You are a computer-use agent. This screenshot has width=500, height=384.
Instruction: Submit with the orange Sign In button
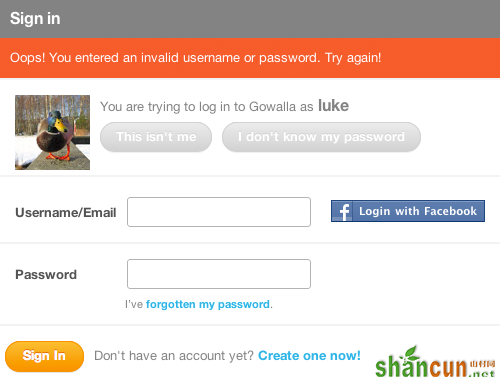pos(44,356)
